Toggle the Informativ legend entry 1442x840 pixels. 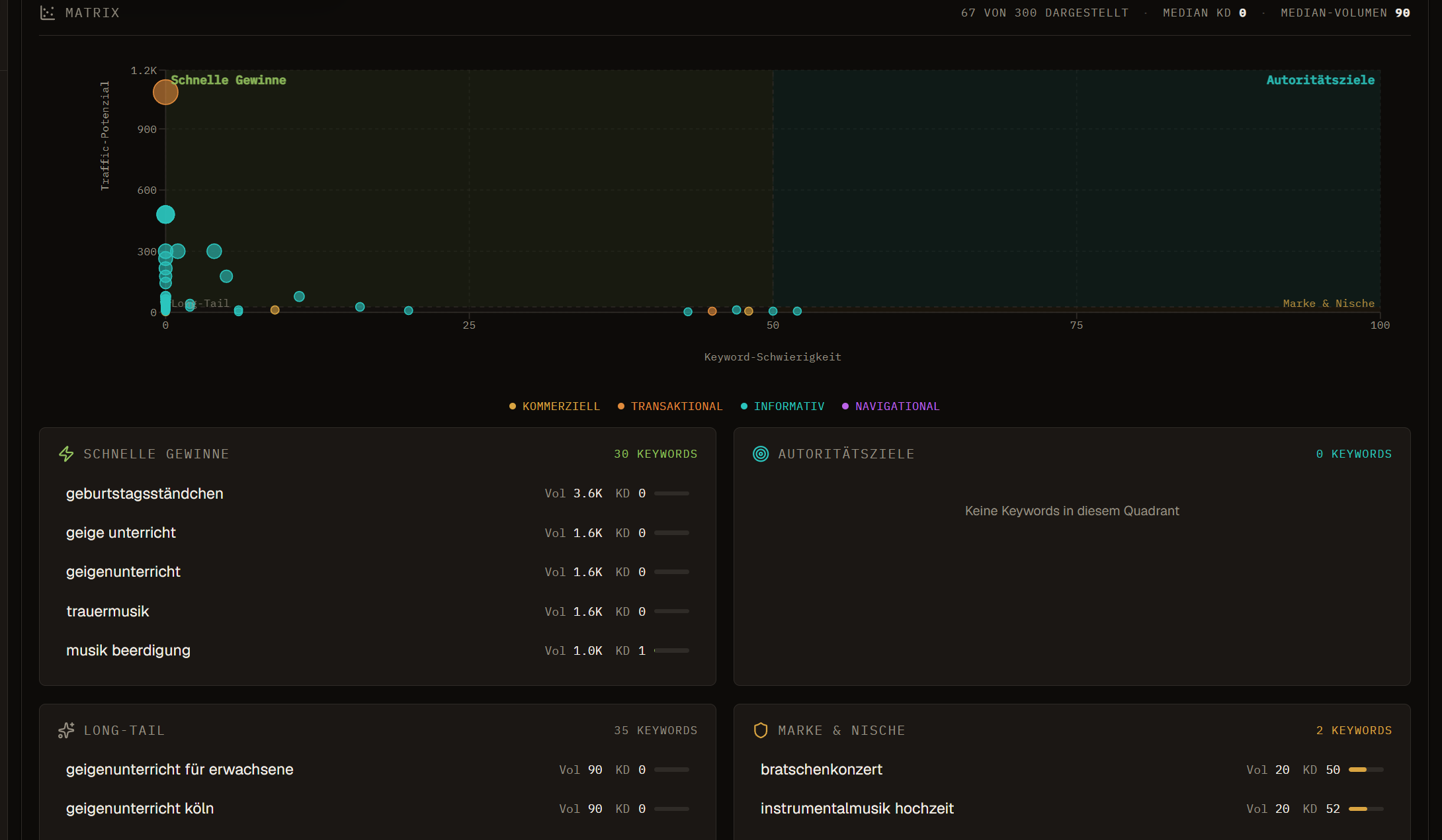[783, 406]
